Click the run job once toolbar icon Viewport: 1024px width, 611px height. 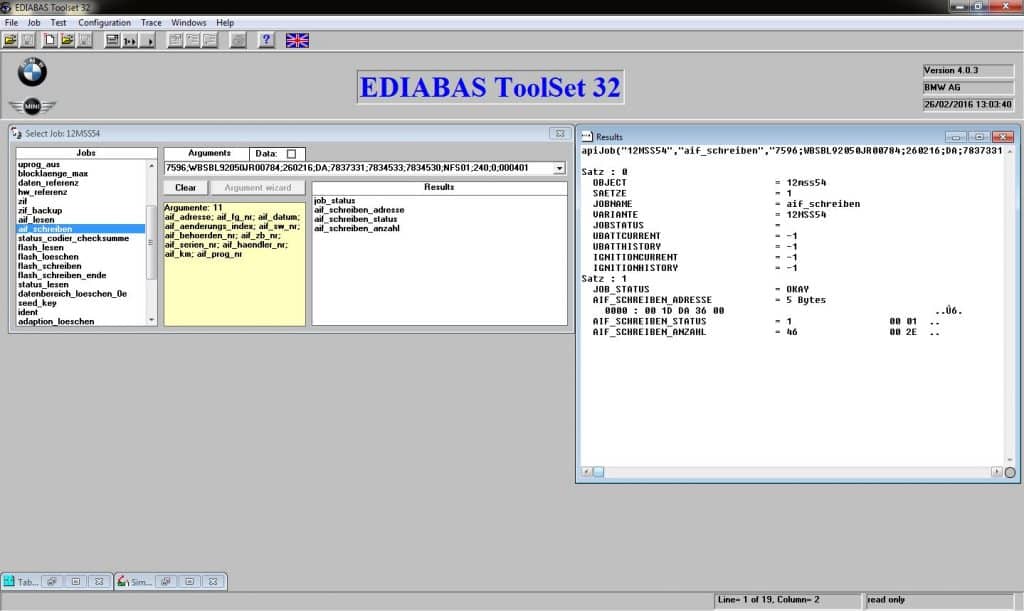click(x=129, y=40)
